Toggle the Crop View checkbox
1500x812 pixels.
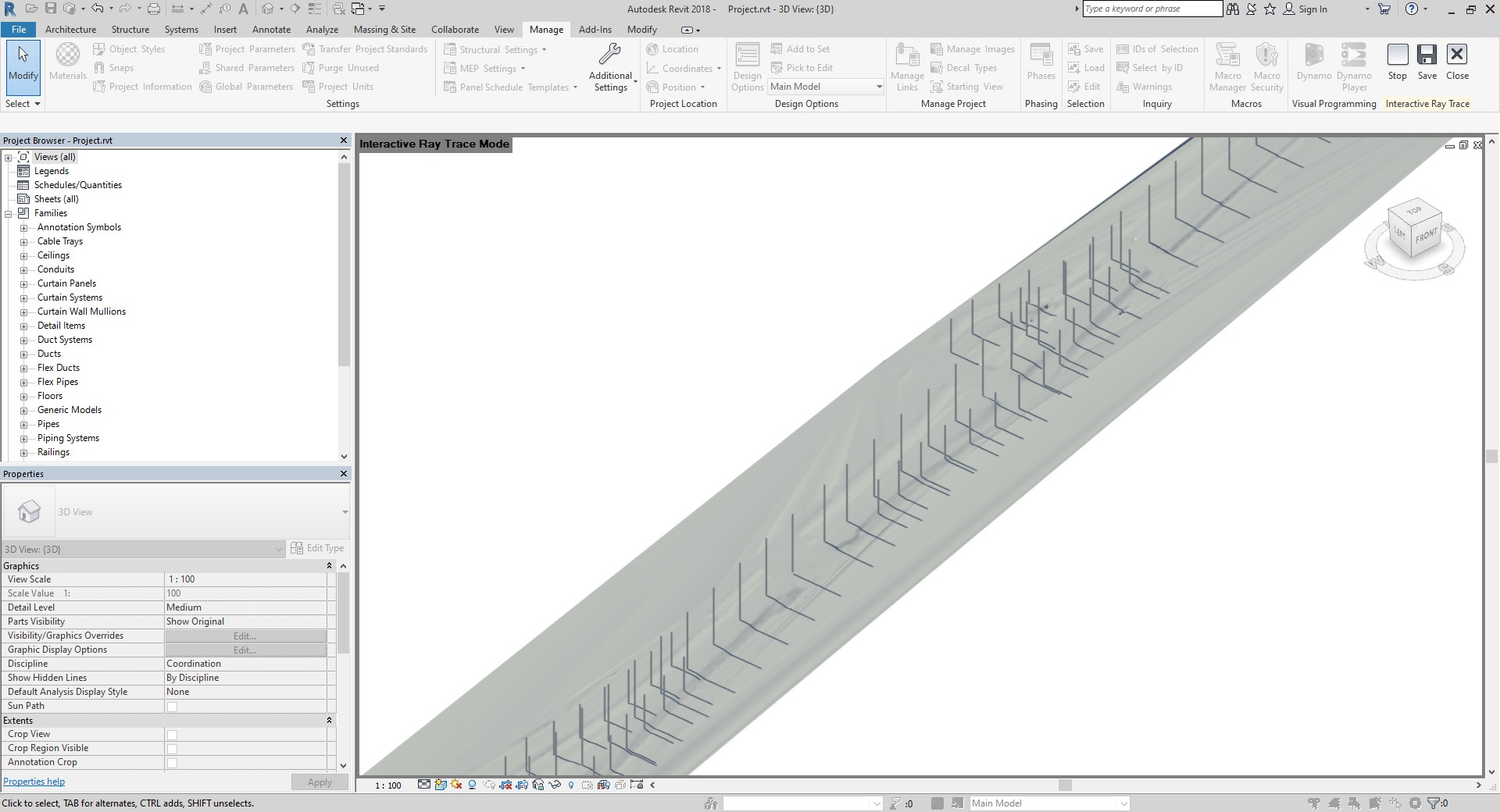tap(172, 735)
